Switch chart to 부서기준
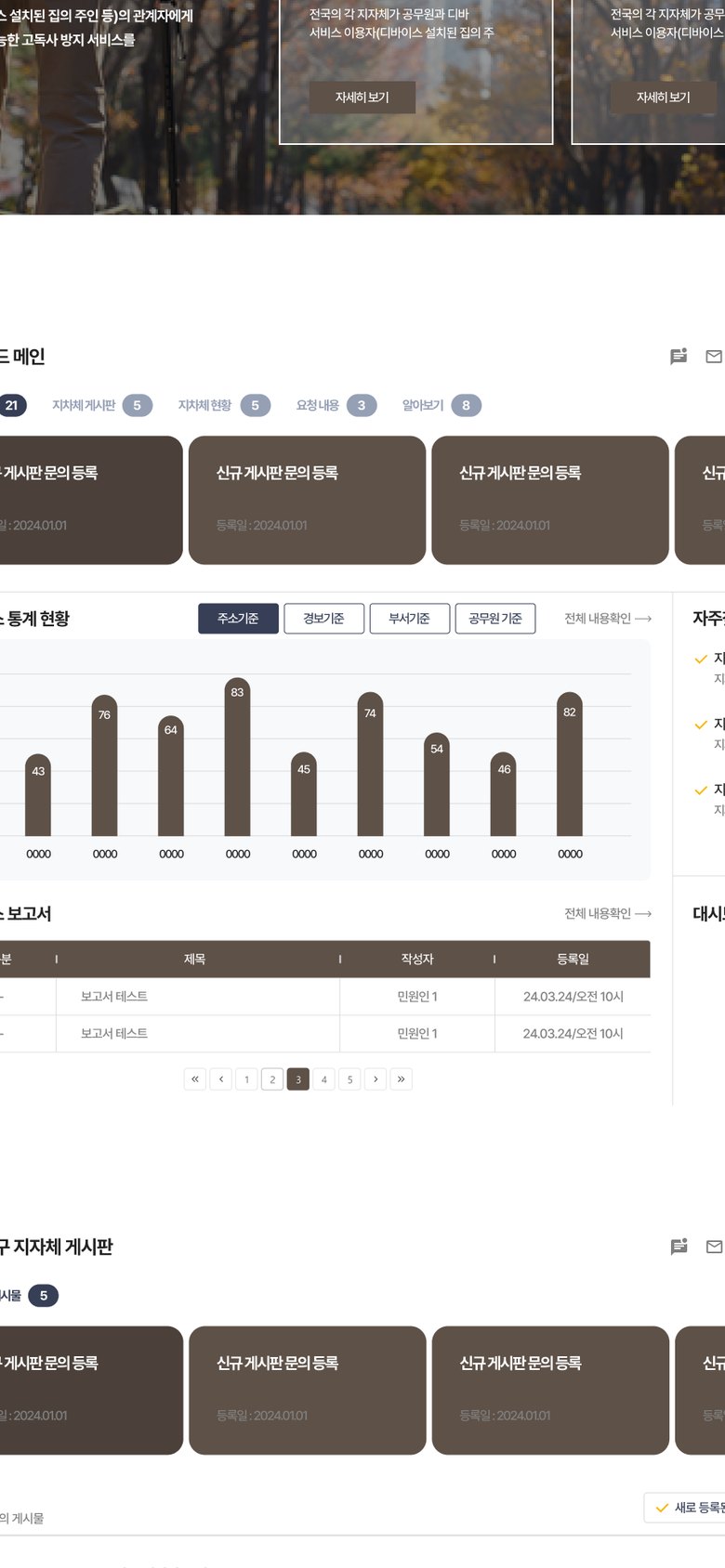 409,619
